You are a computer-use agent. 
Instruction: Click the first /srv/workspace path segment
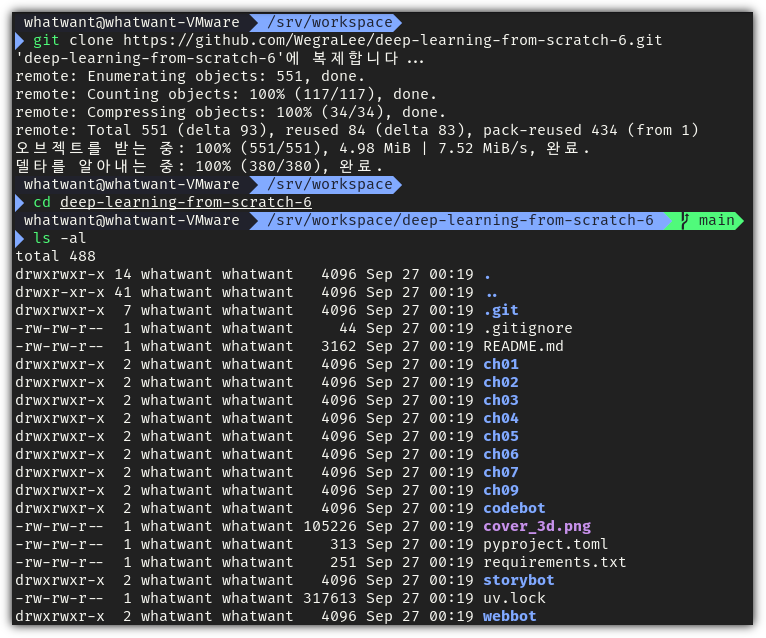[x=330, y=22]
